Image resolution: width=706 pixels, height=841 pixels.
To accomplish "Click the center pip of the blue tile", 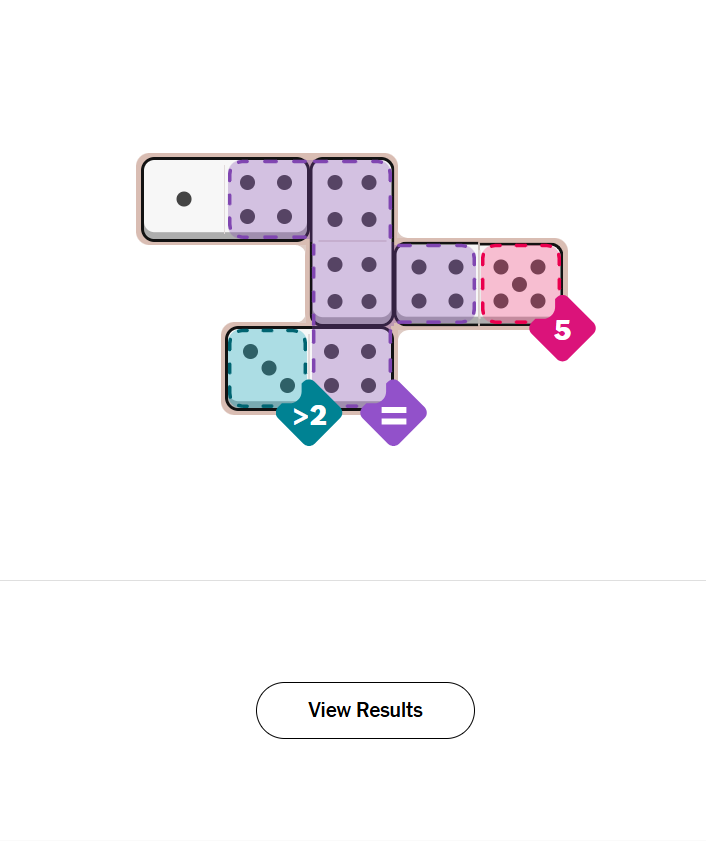I will pyautogui.click(x=269, y=368).
